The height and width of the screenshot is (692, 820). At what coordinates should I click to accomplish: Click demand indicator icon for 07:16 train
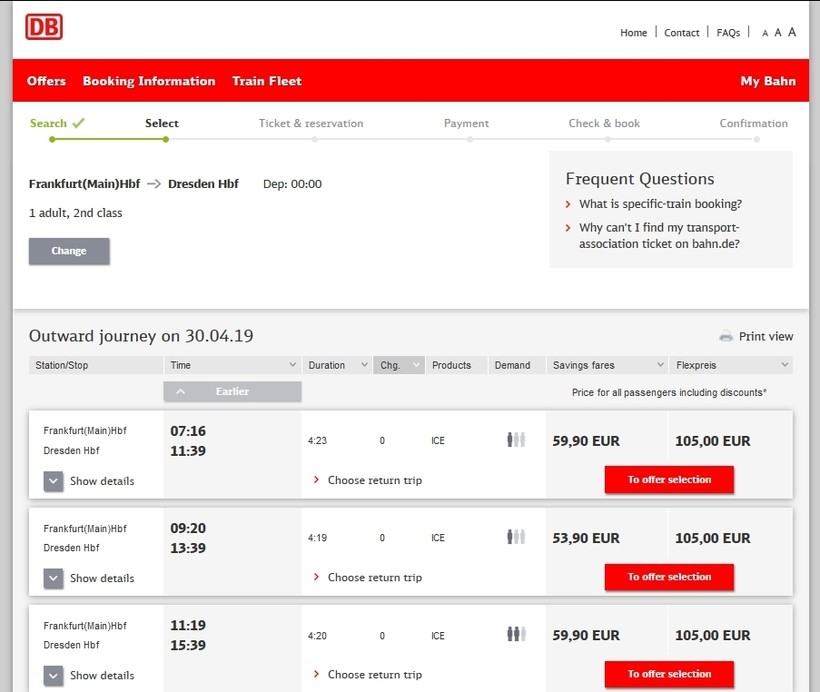(x=516, y=440)
